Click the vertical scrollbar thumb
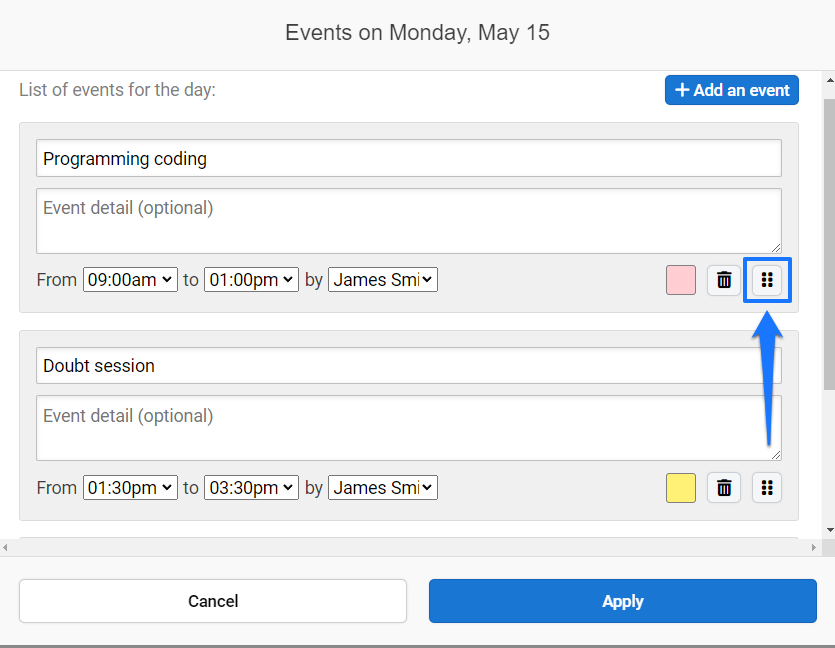The height and width of the screenshot is (648, 835). 830,244
